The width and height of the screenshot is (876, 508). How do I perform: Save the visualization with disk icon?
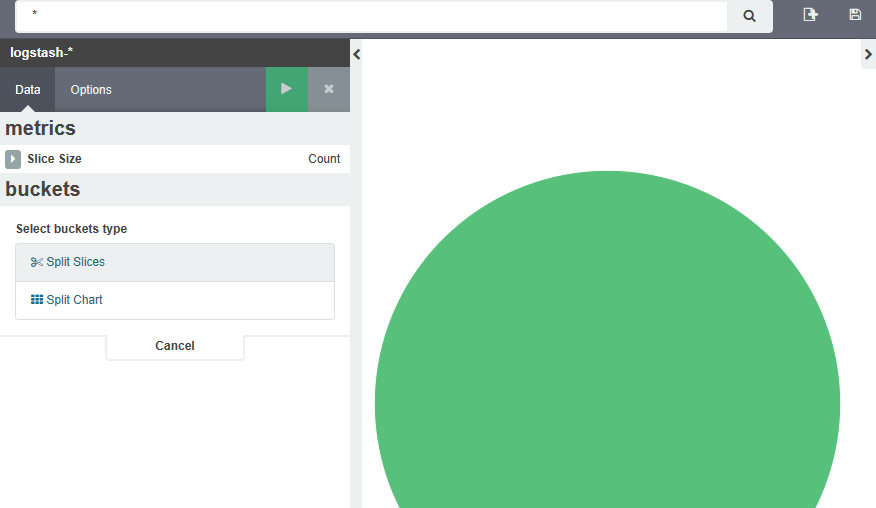[855, 15]
